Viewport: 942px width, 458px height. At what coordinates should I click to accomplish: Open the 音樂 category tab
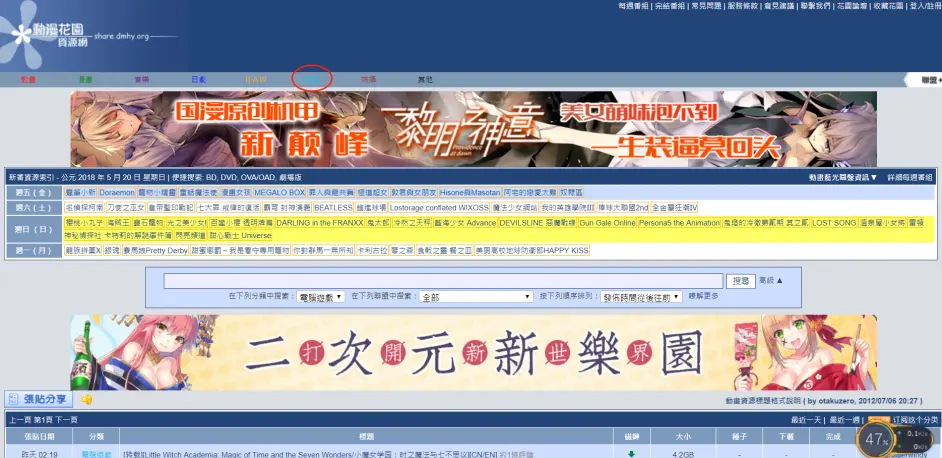point(142,79)
